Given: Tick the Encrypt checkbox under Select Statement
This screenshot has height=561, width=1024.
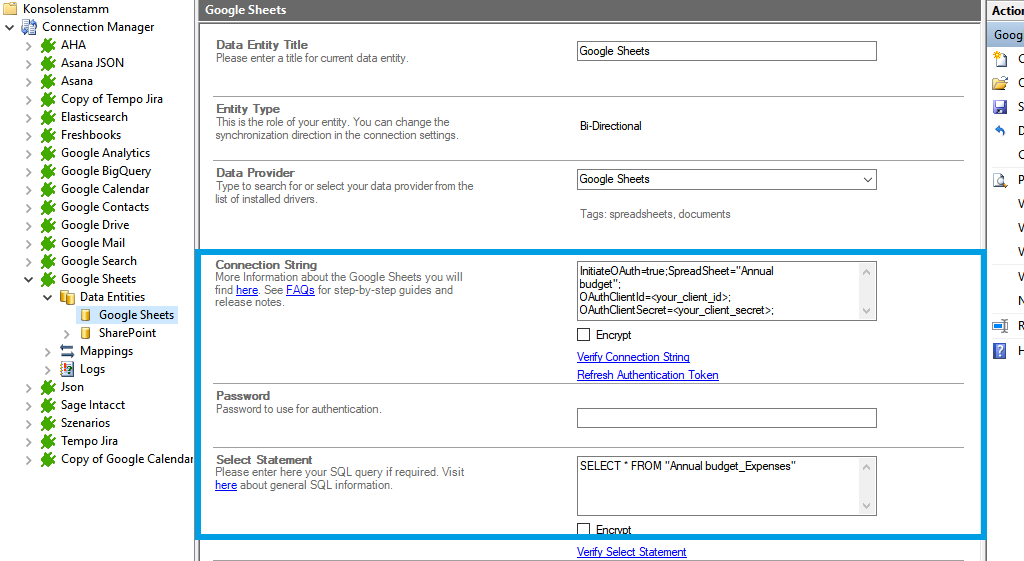Looking at the screenshot, I should point(584,530).
